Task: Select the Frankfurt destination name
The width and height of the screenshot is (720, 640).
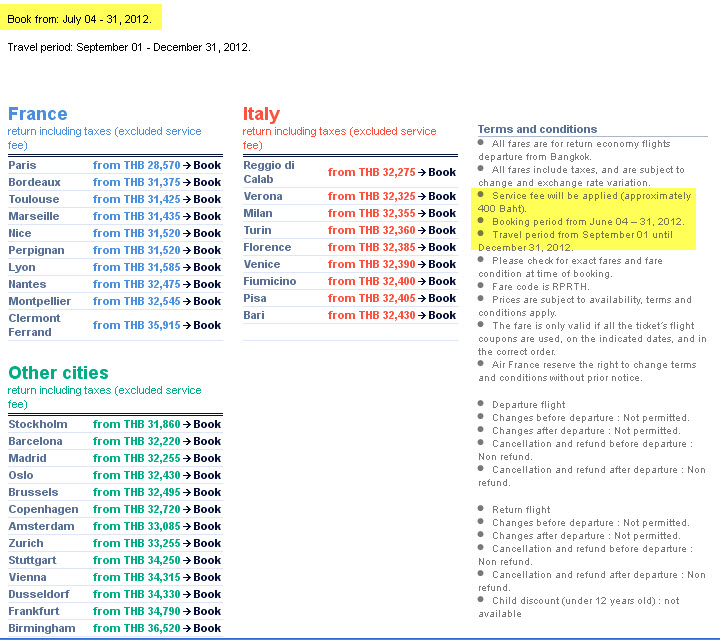Action: (34, 611)
